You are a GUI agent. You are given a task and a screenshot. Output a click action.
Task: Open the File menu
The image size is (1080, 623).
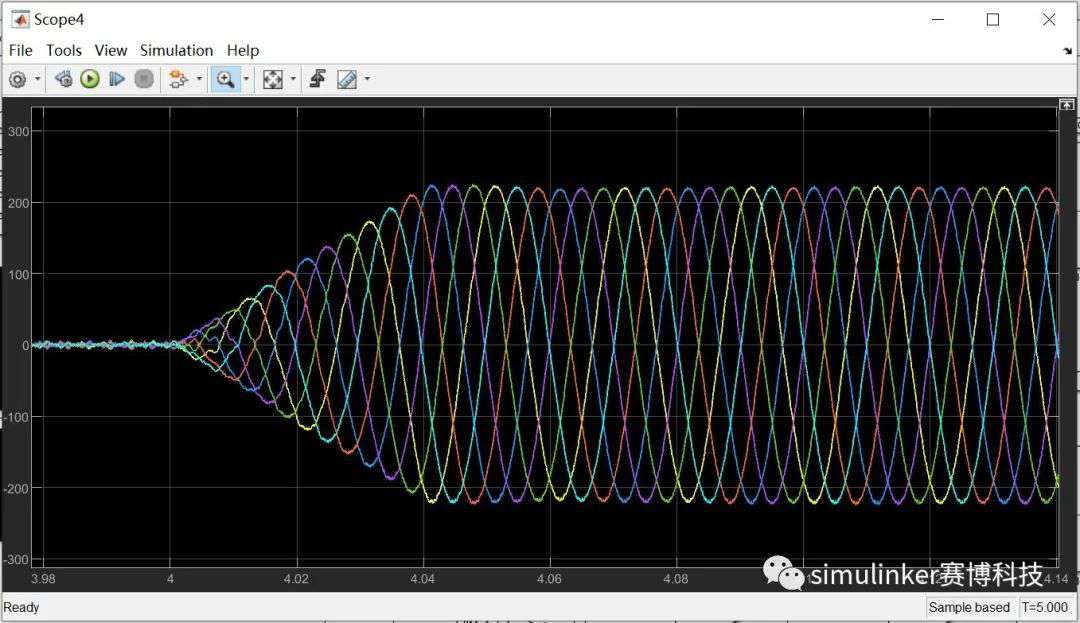(x=20, y=50)
